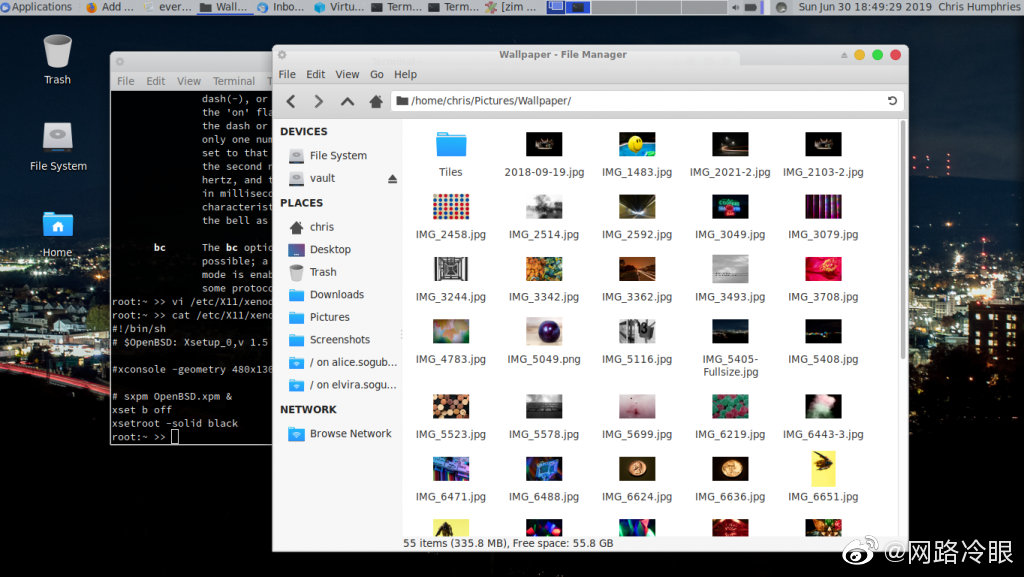Go forward using the forward arrow
The image size is (1024, 577).
(319, 101)
